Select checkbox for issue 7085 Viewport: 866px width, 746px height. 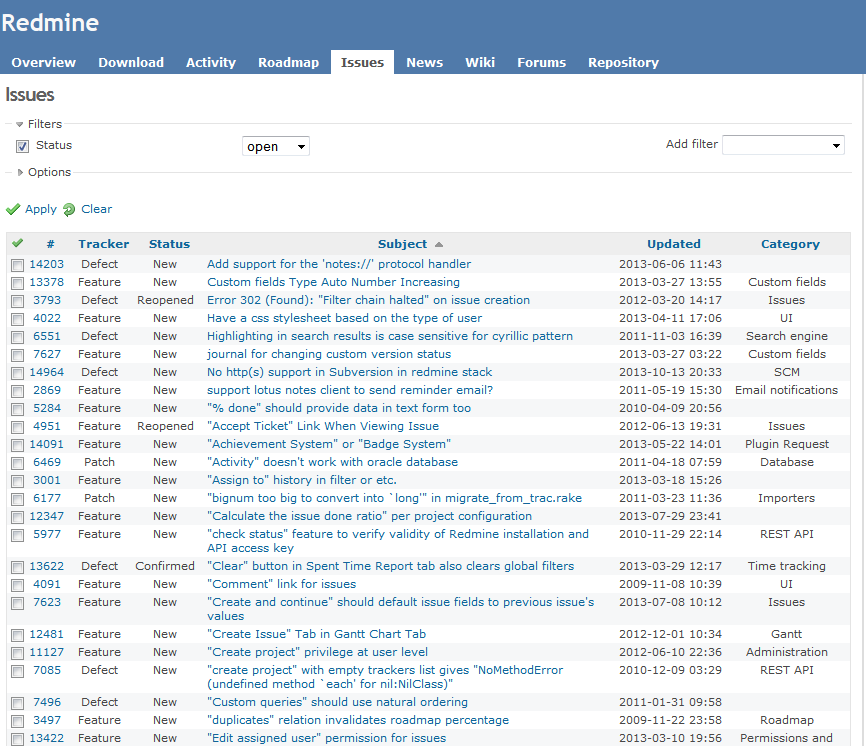(18, 671)
